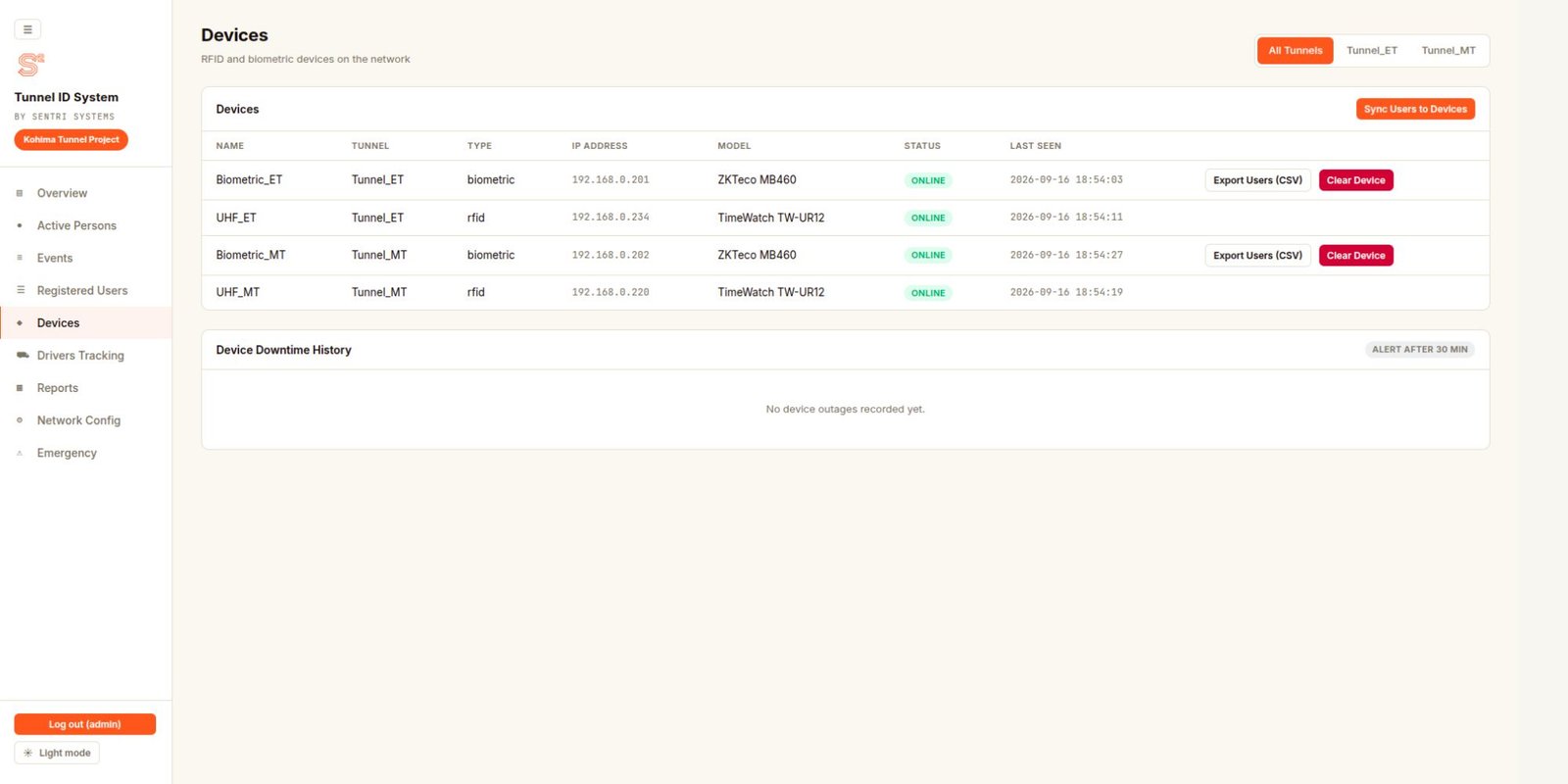Open Network Config page
The height and width of the screenshot is (784, 1568).
(86, 420)
